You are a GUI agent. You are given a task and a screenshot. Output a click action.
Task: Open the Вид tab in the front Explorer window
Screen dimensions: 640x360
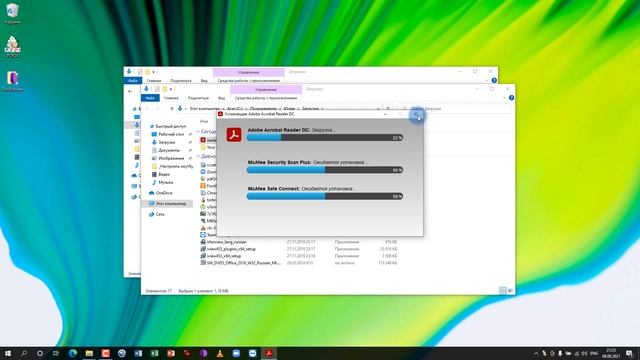221,98
